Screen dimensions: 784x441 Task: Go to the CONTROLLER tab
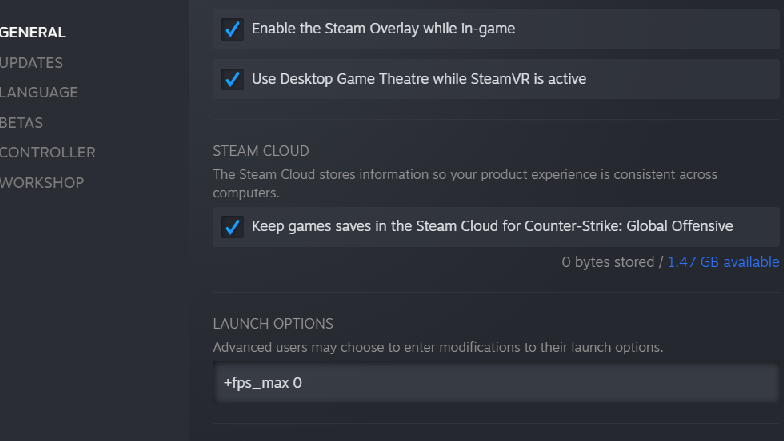coord(48,152)
